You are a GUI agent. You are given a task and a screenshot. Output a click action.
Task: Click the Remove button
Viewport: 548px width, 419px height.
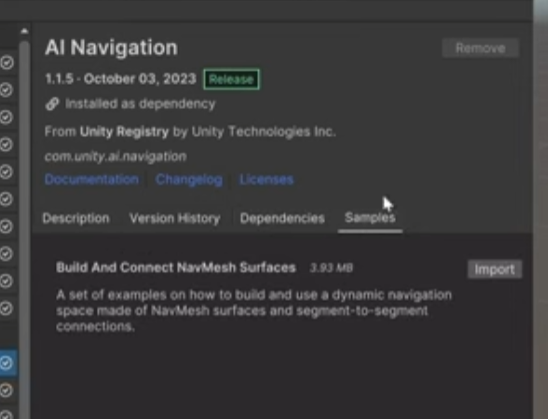481,48
